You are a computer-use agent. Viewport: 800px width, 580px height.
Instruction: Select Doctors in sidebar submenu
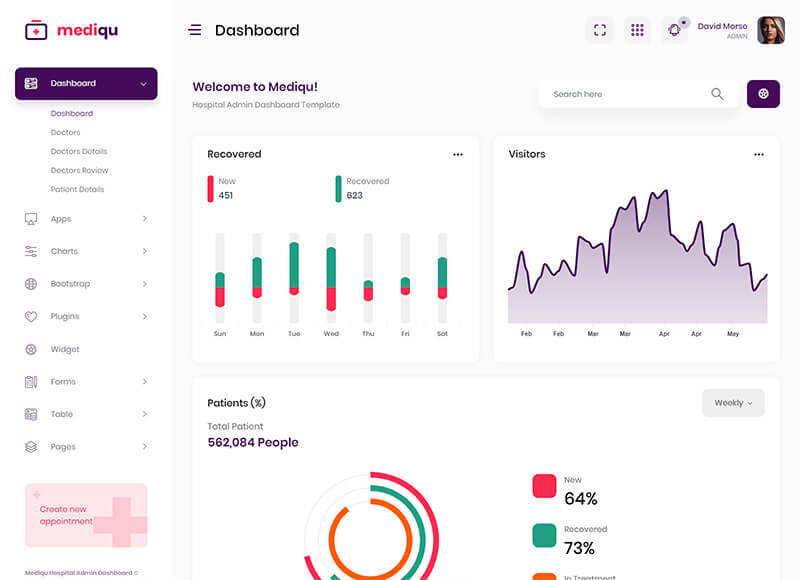(x=65, y=132)
